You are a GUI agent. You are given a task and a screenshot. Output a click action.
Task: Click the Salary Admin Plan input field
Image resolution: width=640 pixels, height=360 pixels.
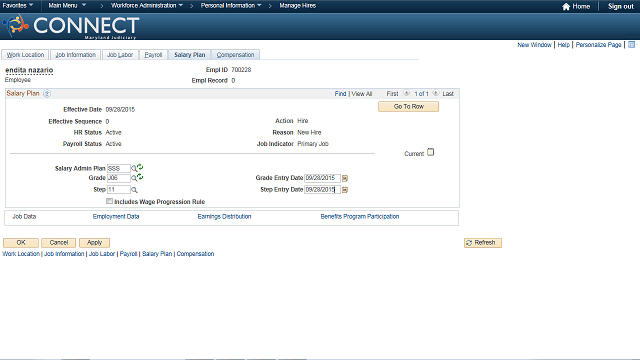coord(118,169)
